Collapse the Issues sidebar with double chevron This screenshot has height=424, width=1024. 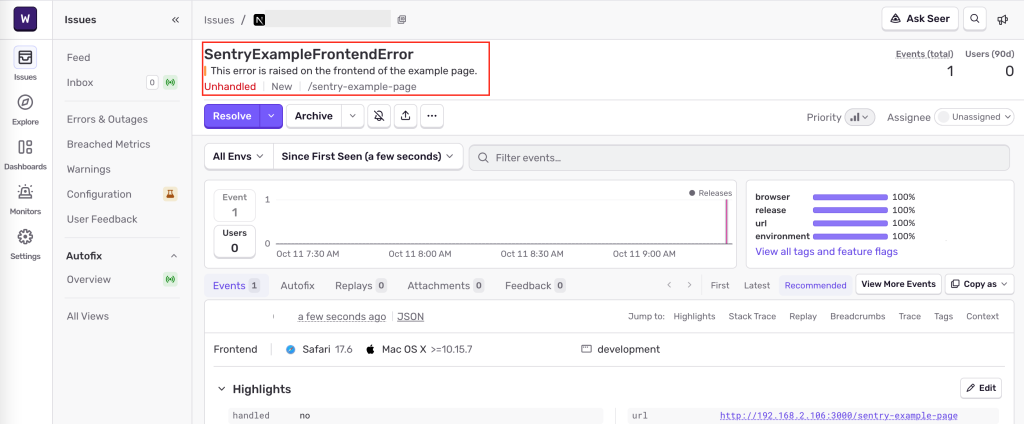[175, 20]
